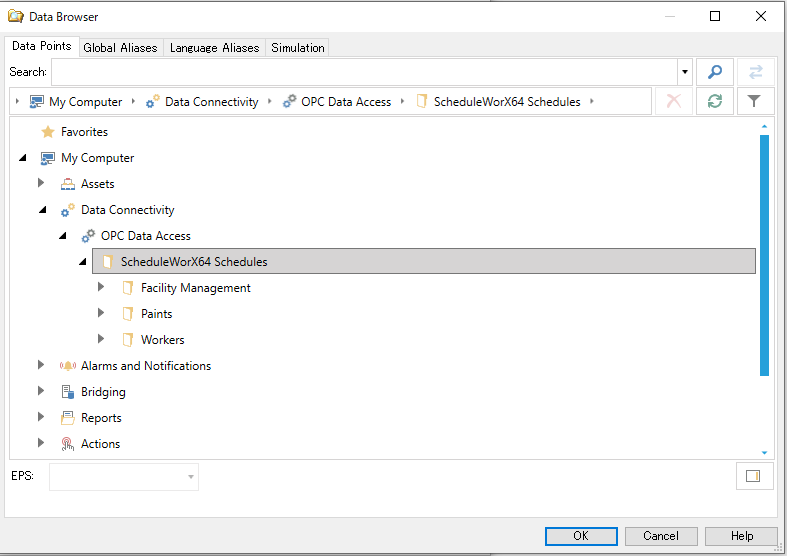The image size is (787, 556).
Task: Click the blue vertical scrollbar thumb
Action: (764, 255)
